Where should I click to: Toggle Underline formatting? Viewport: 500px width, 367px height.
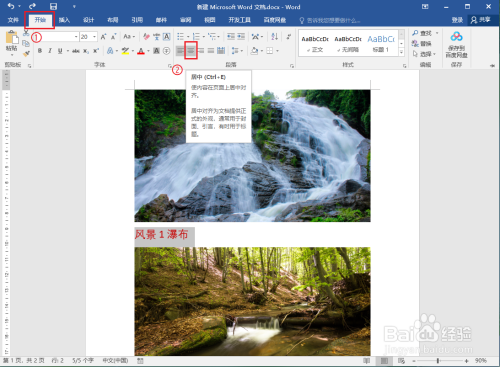[x=60, y=51]
